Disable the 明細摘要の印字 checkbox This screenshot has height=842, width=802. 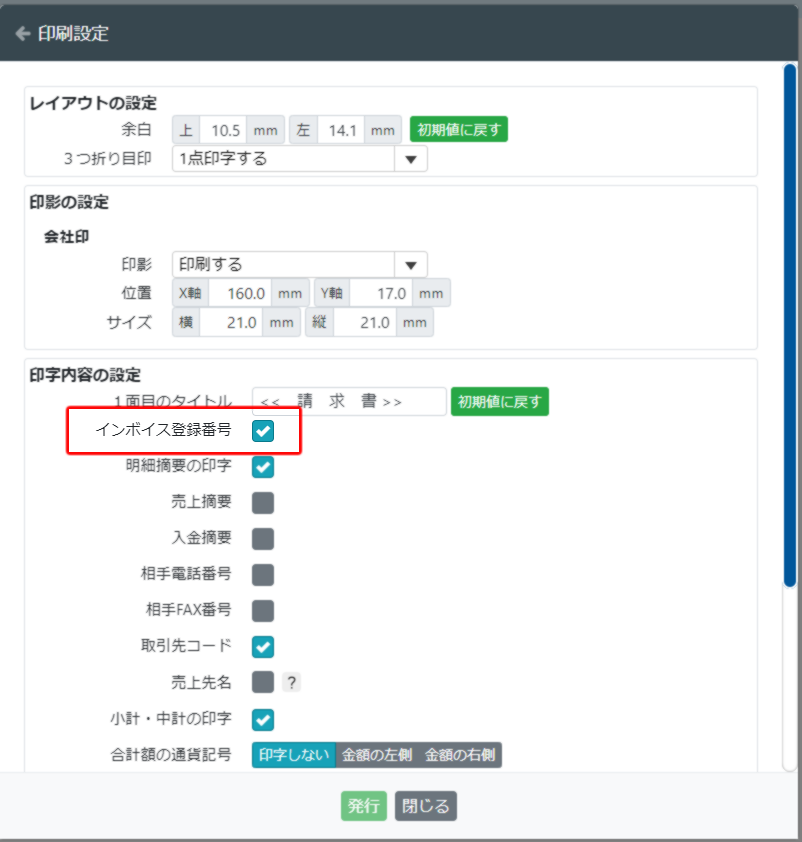point(262,467)
